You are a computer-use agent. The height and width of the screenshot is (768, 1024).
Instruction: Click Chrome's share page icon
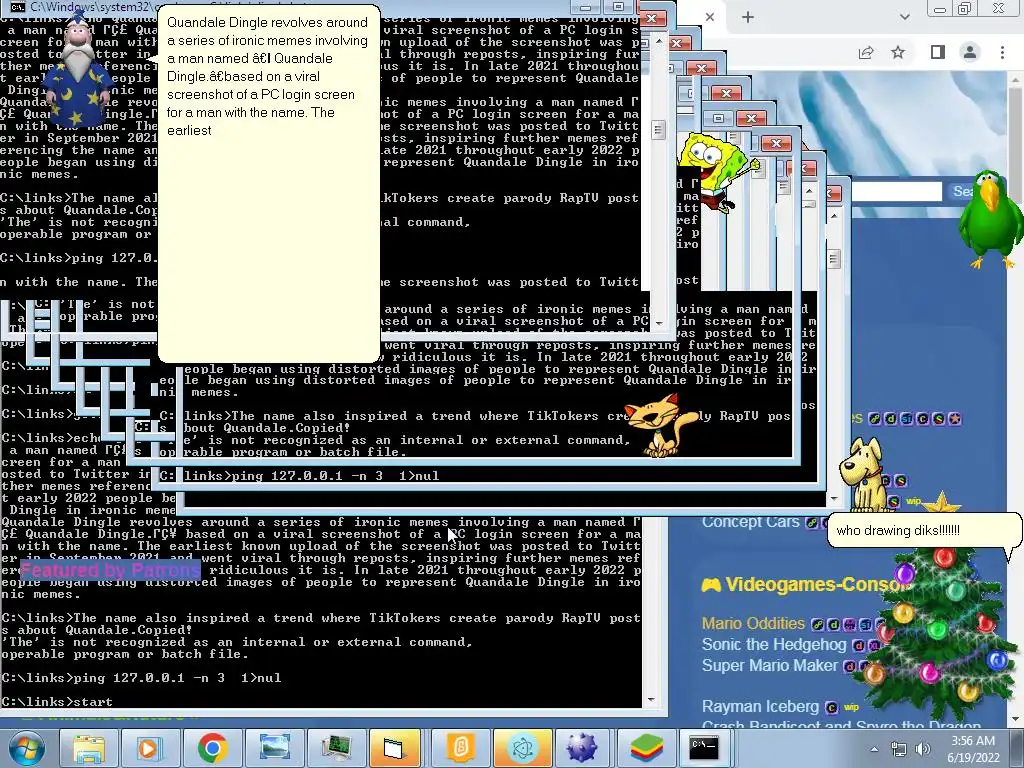coord(866,52)
